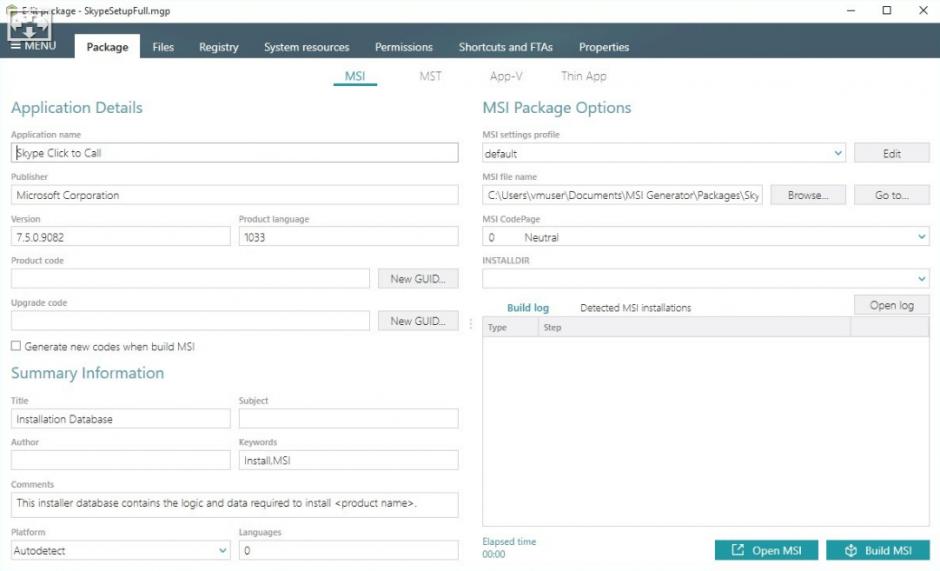940x571 pixels.
Task: Click the Product code field
Action: tap(190, 278)
